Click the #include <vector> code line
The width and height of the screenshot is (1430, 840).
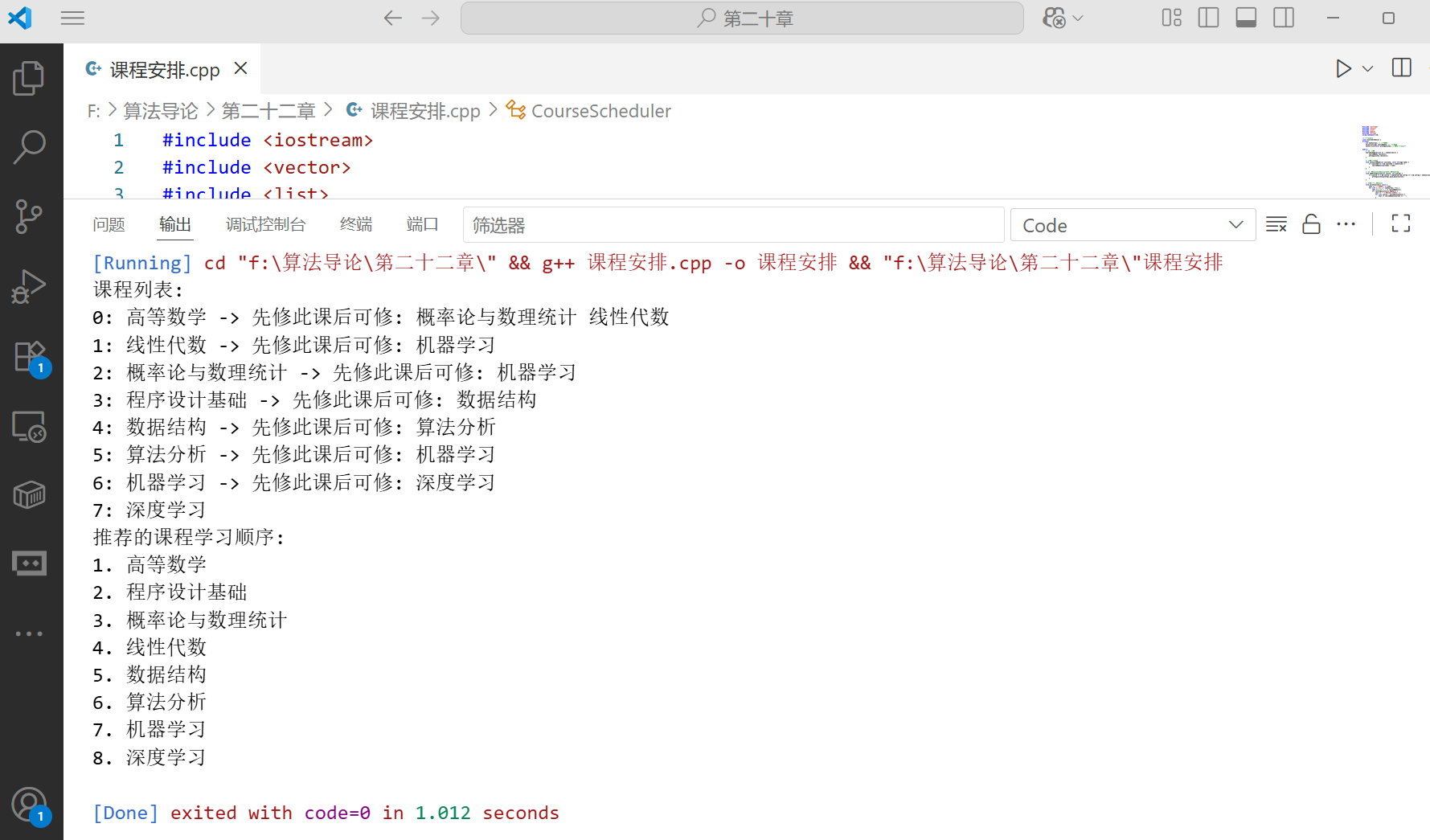tap(256, 167)
